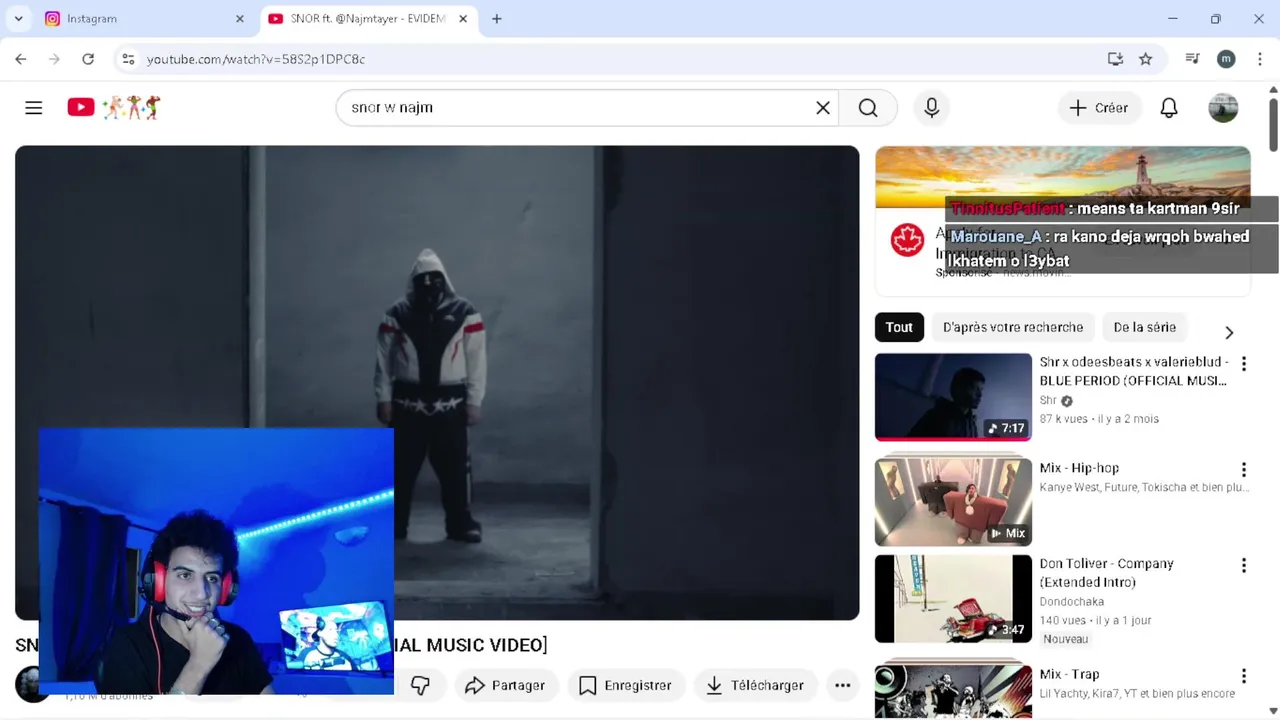
Task: Open Don Toliver Company thumbnail
Action: 953,599
